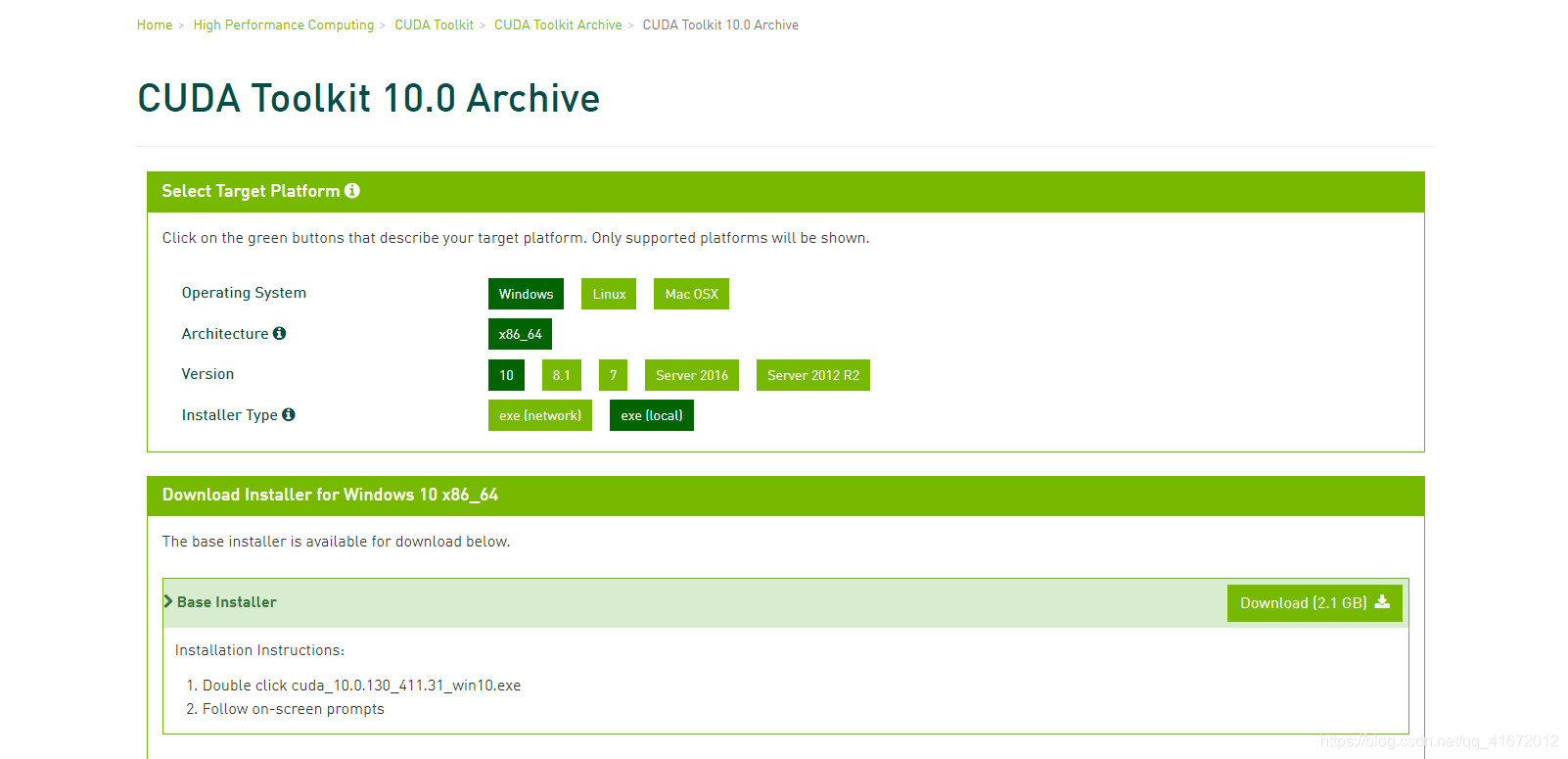Click the Version row label
1568x759 pixels.
pos(208,374)
